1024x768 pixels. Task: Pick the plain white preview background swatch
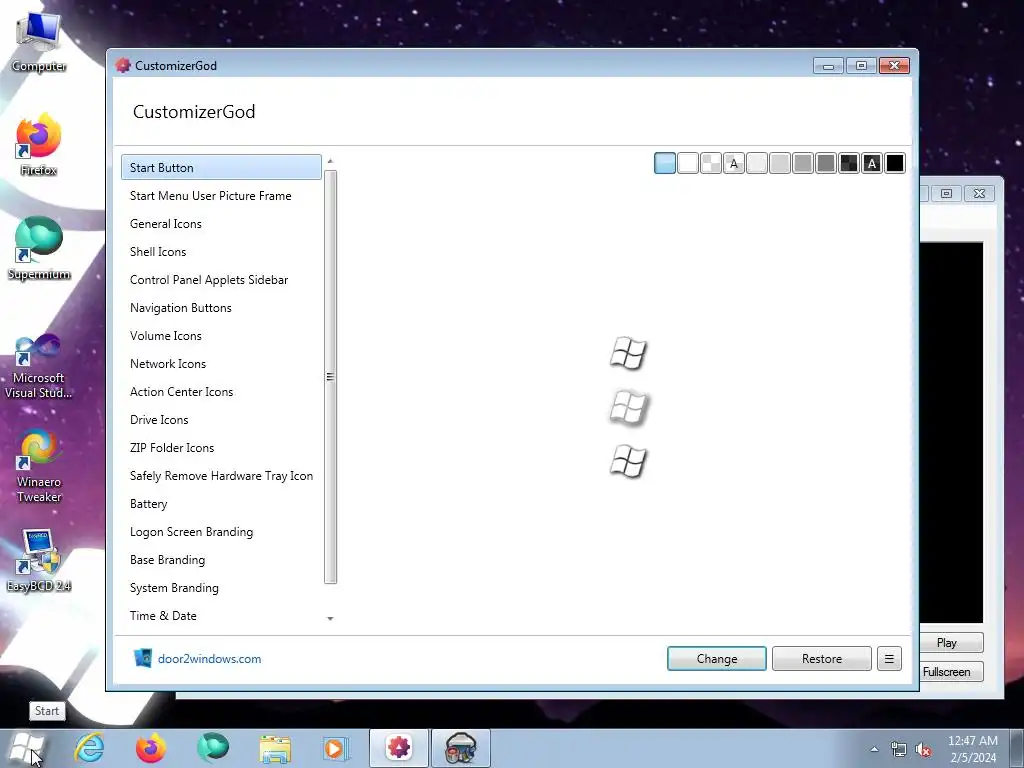coord(688,163)
